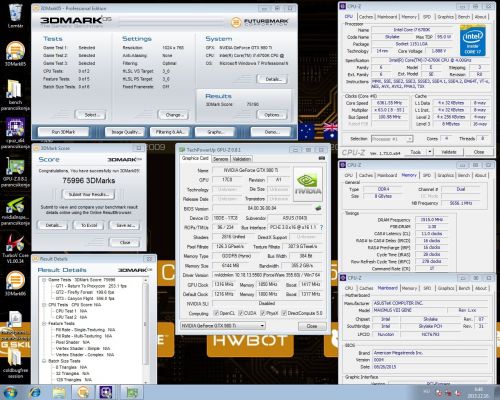Open the GPU-Z 0.8.1 desktop shortcut
The width and height of the screenshot is (500, 400).
15,172
